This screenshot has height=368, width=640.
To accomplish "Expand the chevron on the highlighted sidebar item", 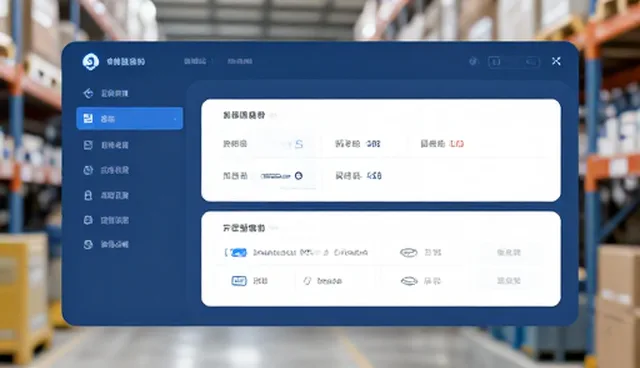I will click(x=175, y=119).
